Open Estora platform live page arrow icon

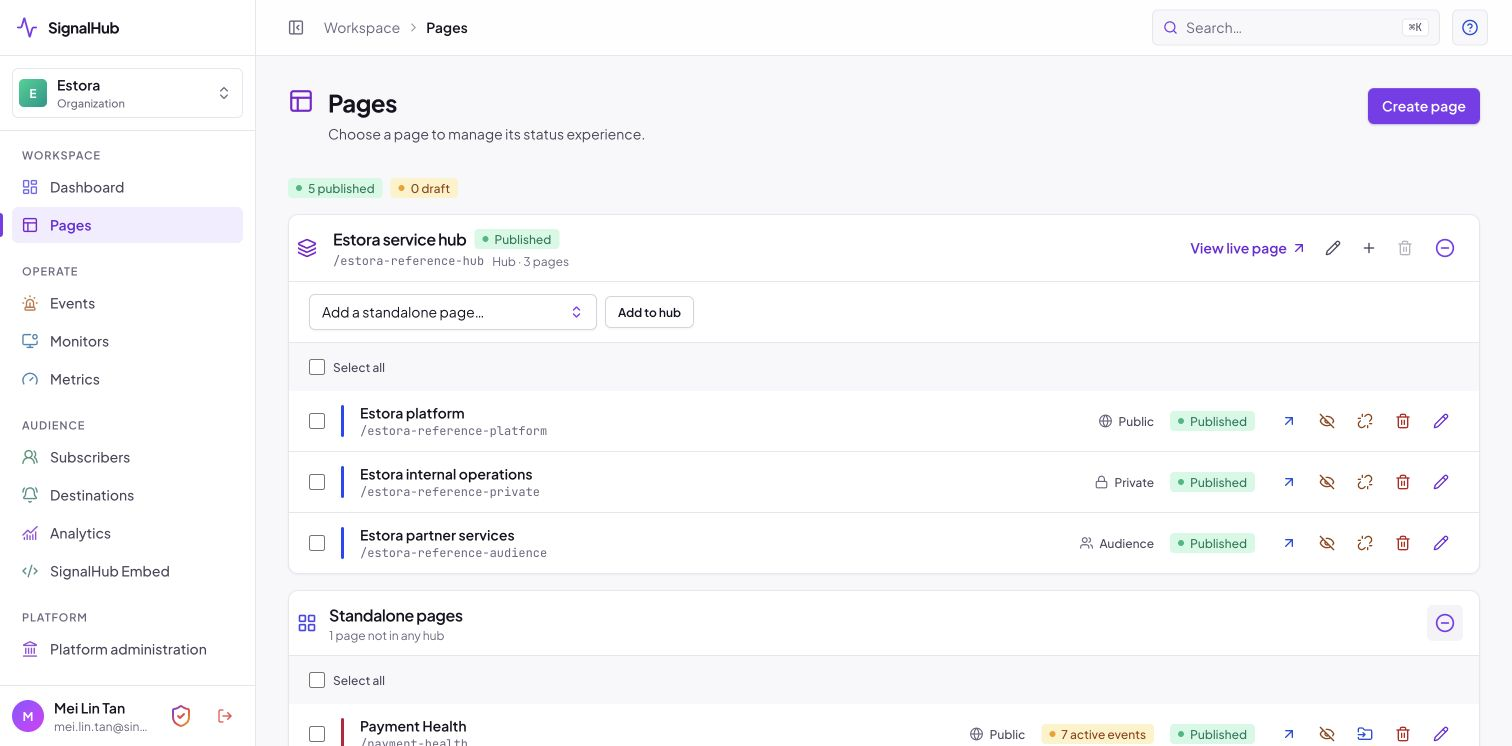coord(1289,421)
